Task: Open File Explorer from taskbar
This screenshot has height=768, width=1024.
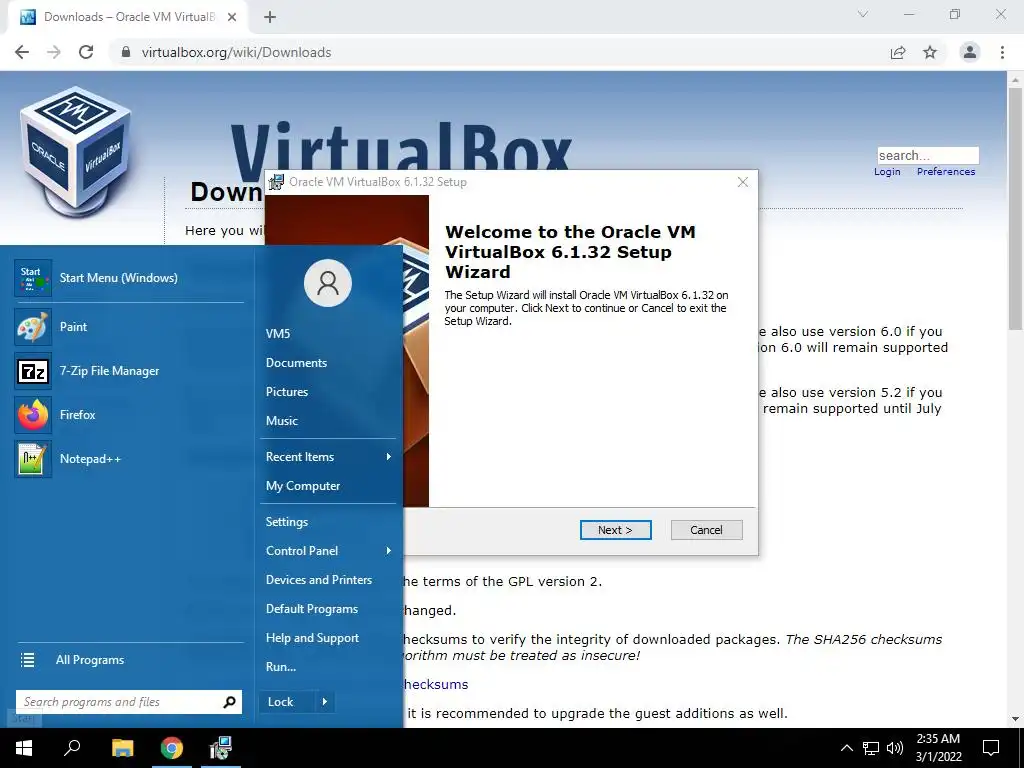Action: pyautogui.click(x=122, y=748)
